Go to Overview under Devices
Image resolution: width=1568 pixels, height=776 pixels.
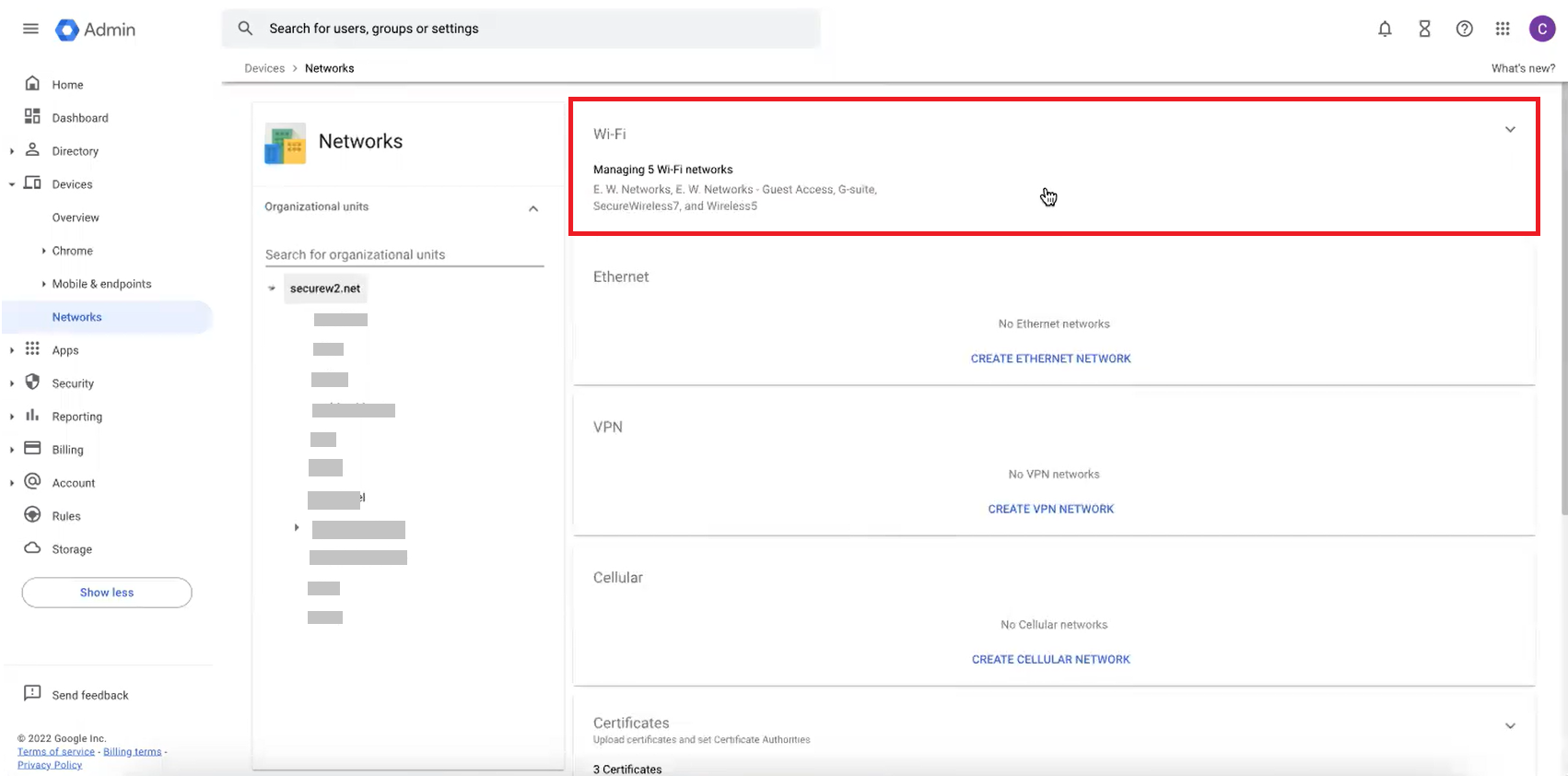pyautogui.click(x=76, y=218)
